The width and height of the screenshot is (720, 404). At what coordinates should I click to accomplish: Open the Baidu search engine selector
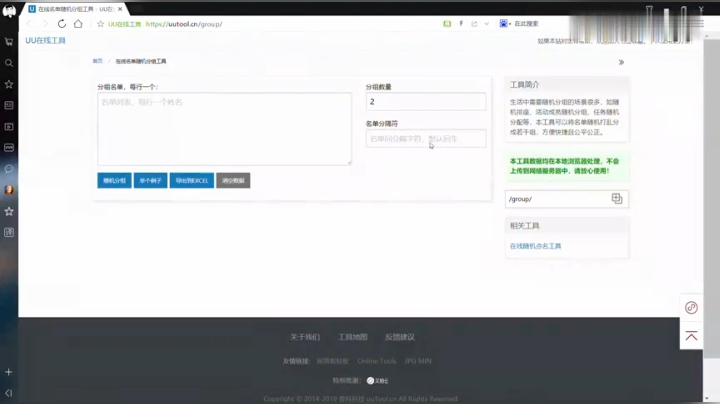(505, 23)
